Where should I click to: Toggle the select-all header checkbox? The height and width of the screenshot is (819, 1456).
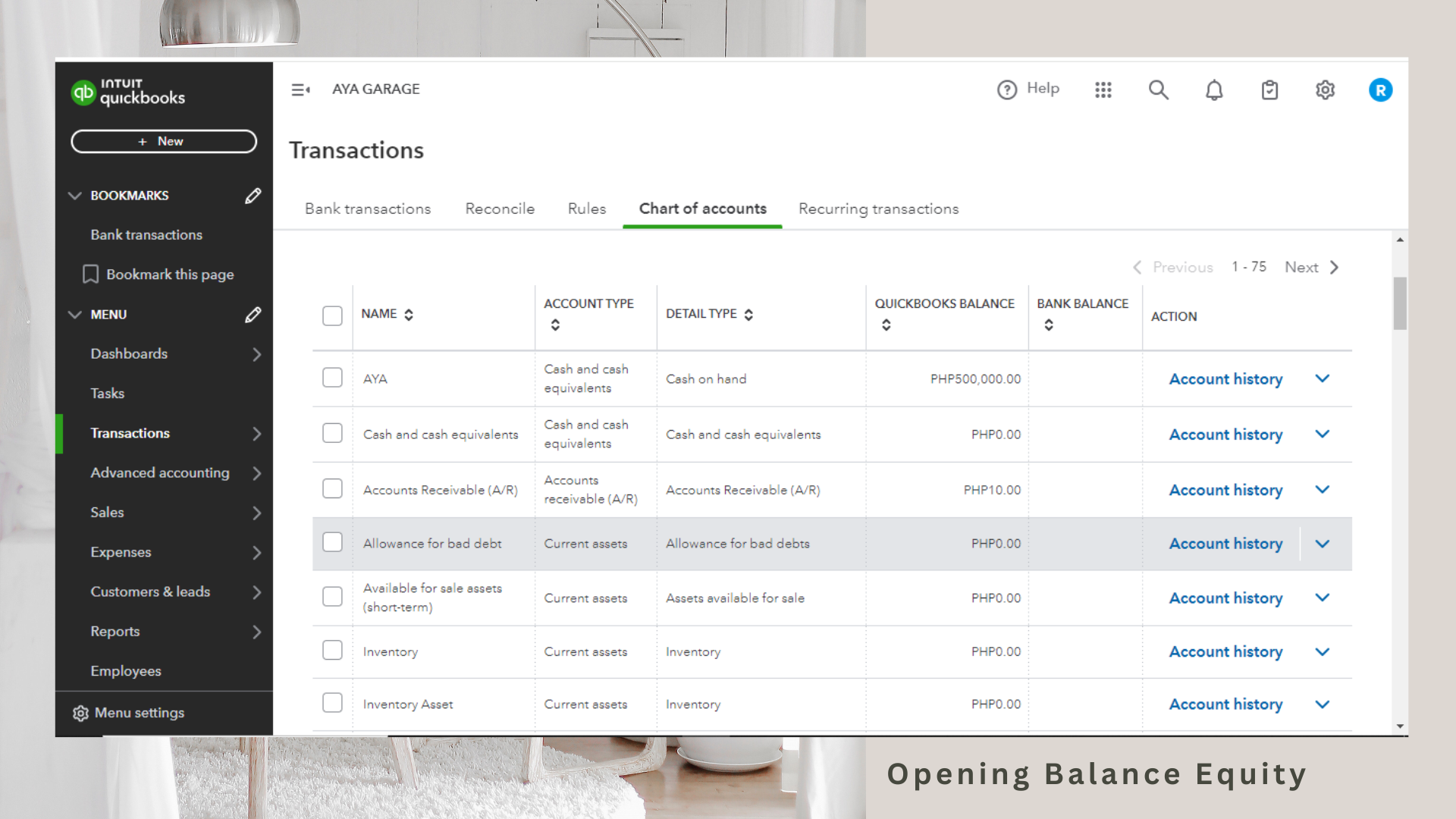tap(332, 315)
